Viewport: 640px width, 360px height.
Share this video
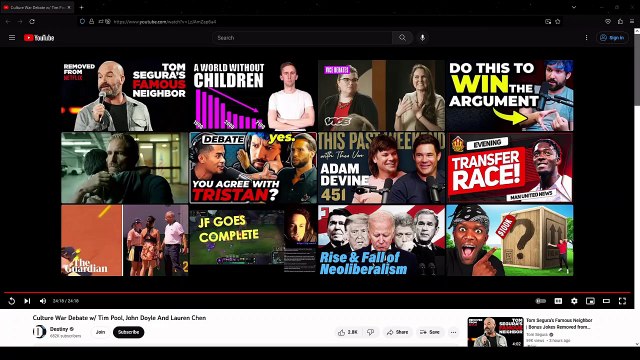click(397, 332)
